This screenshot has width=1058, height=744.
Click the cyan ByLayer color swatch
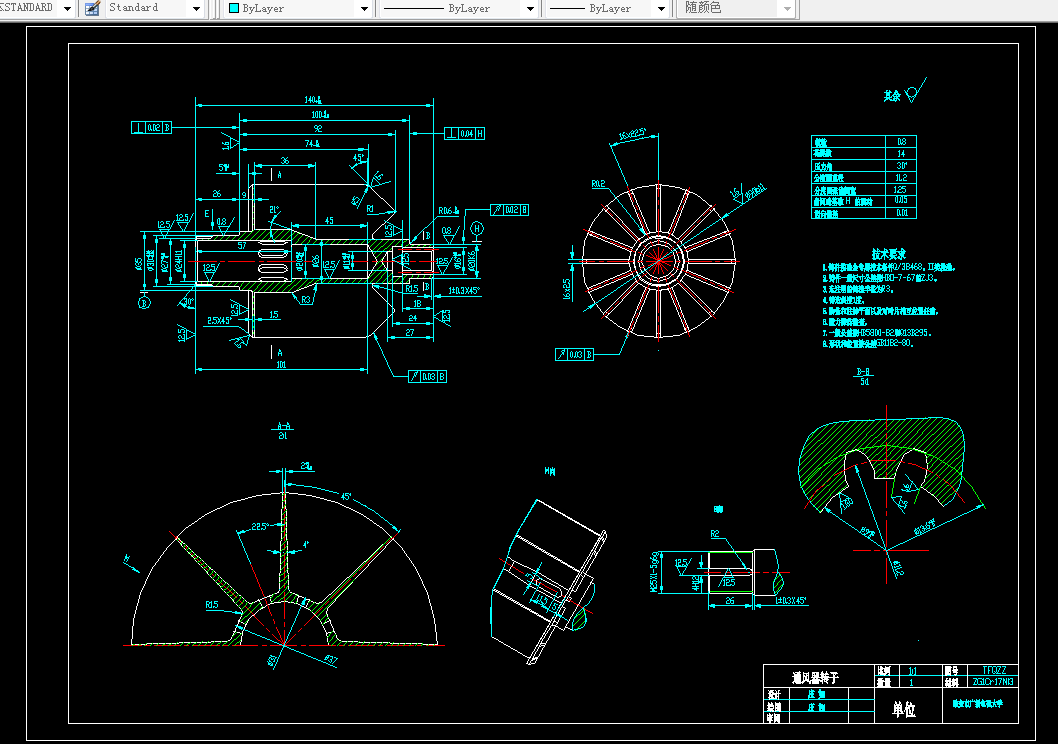pos(234,8)
